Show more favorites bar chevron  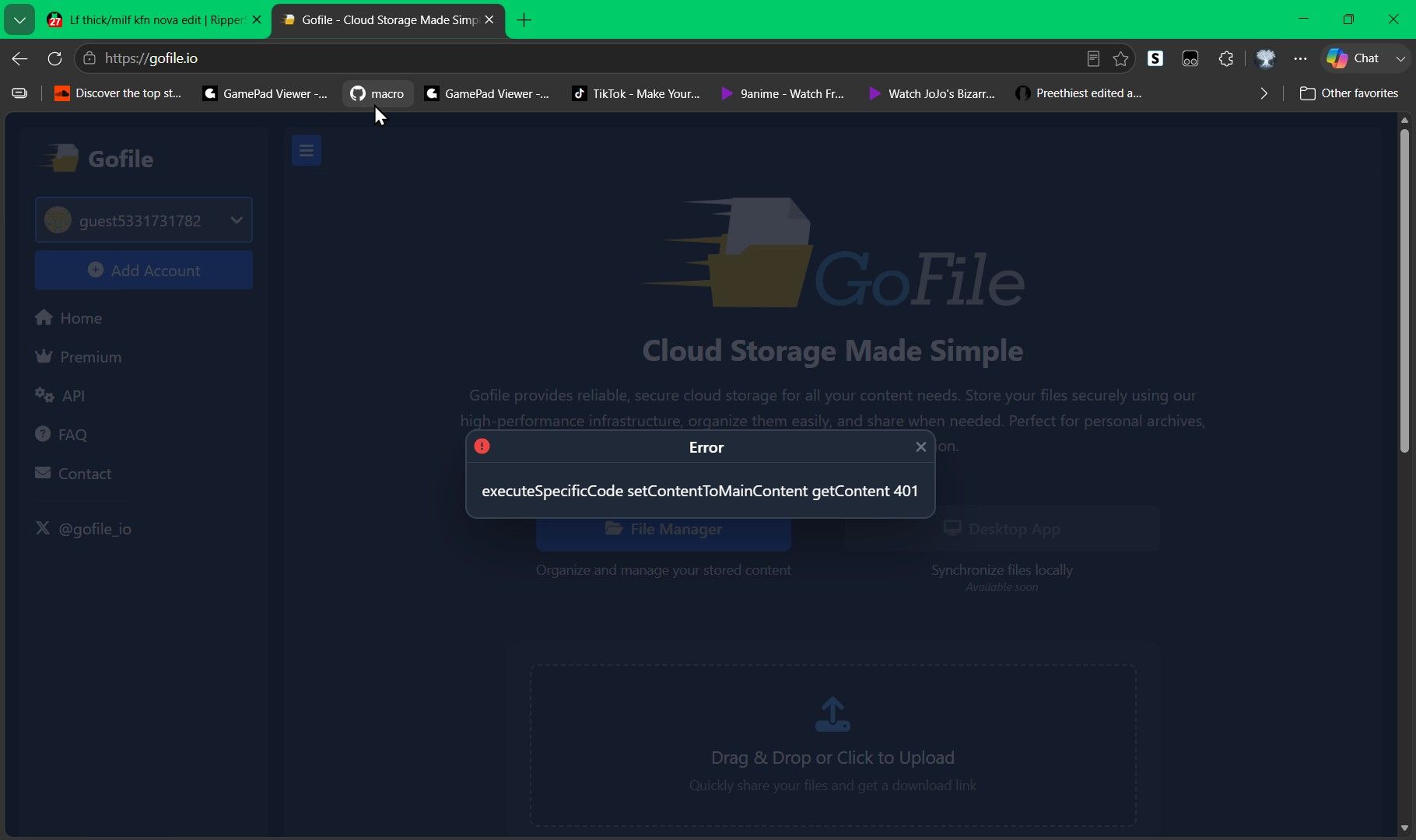[x=1264, y=93]
